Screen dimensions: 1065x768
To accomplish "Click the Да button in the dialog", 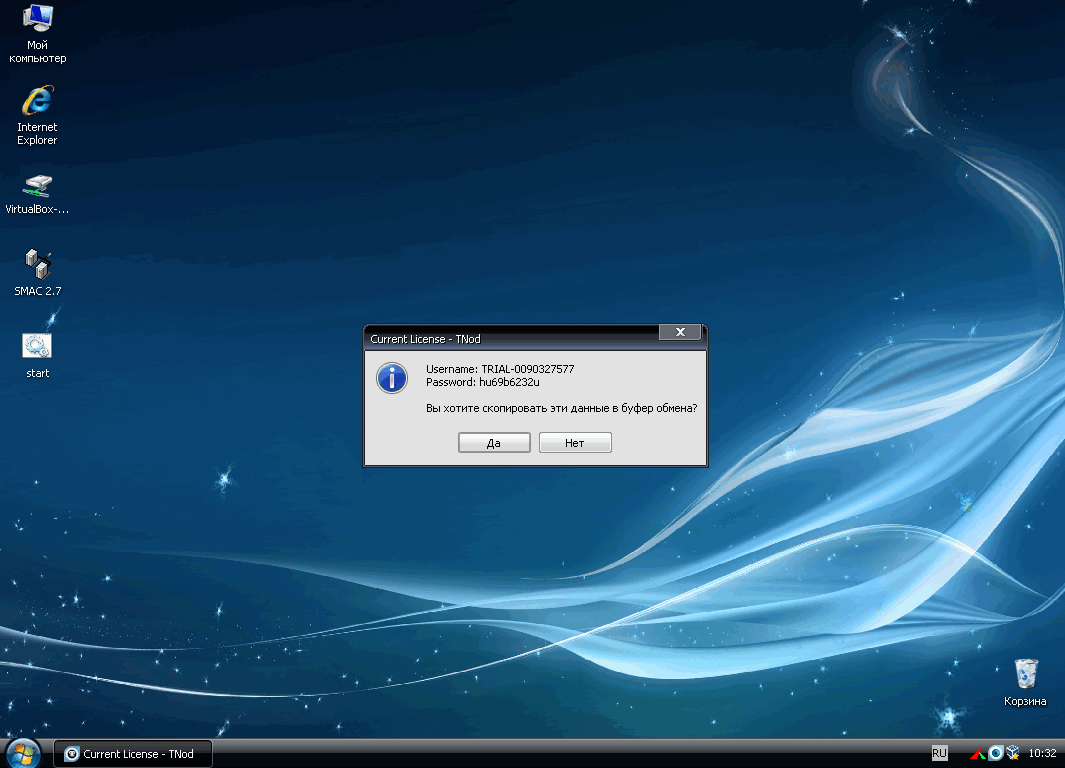I will point(494,443).
